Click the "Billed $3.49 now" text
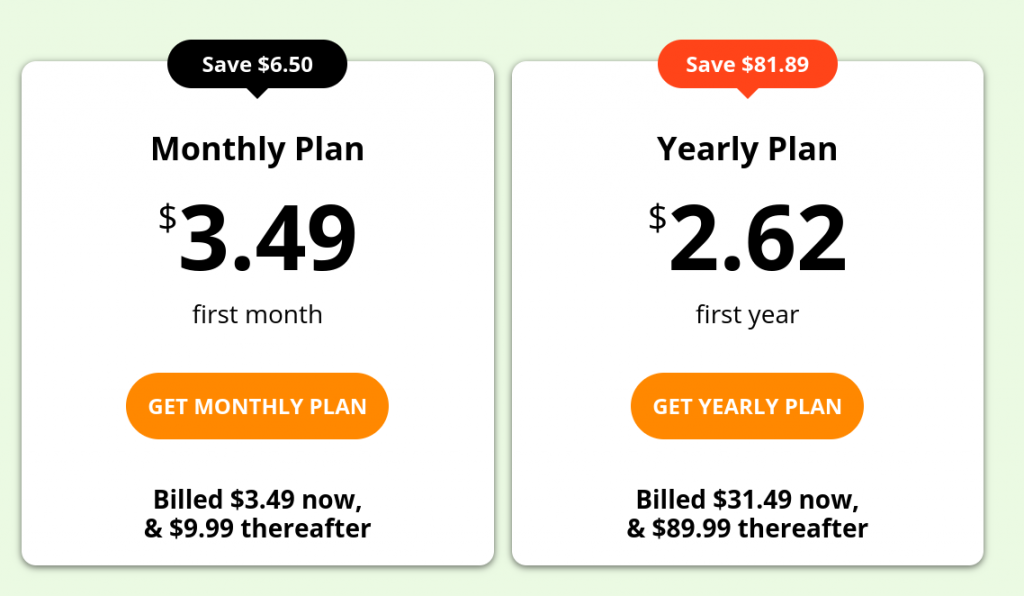 (257, 499)
